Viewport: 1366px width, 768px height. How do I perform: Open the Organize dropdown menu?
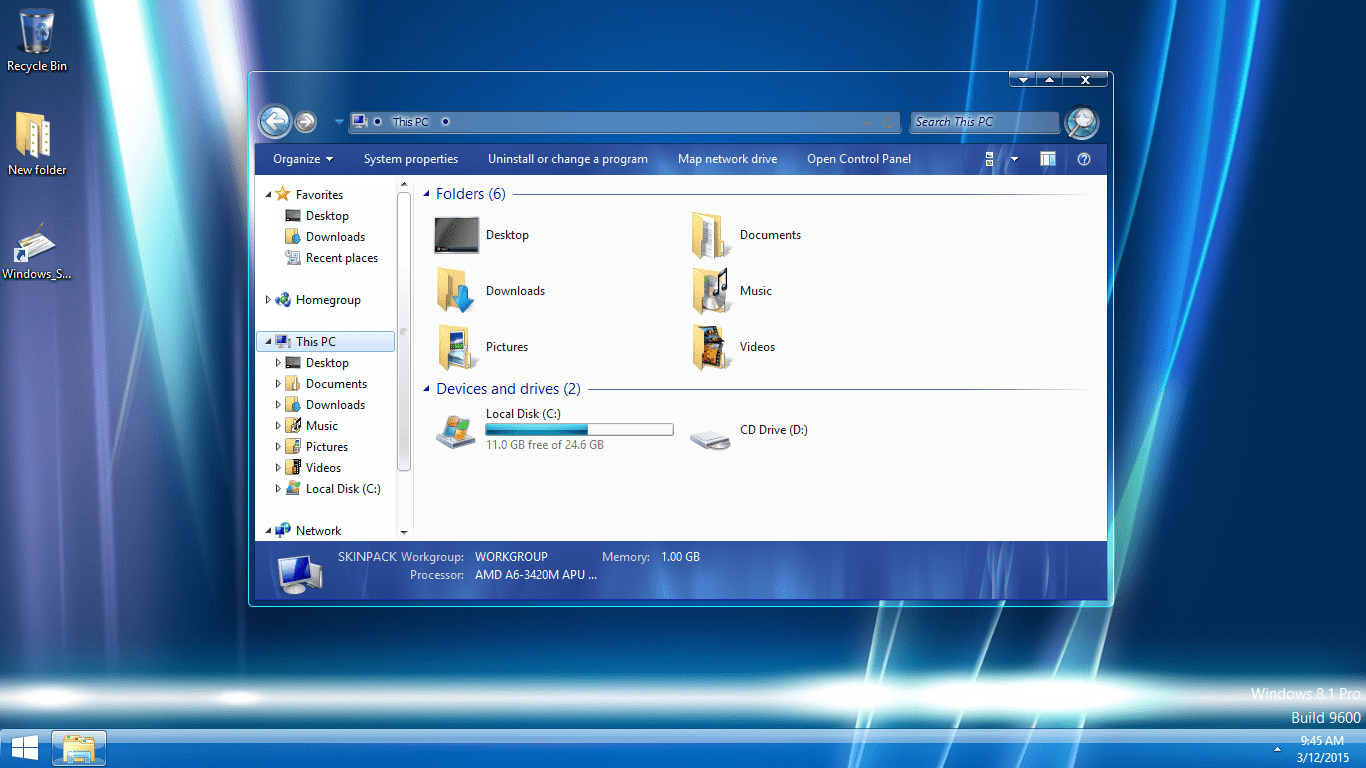click(x=303, y=159)
